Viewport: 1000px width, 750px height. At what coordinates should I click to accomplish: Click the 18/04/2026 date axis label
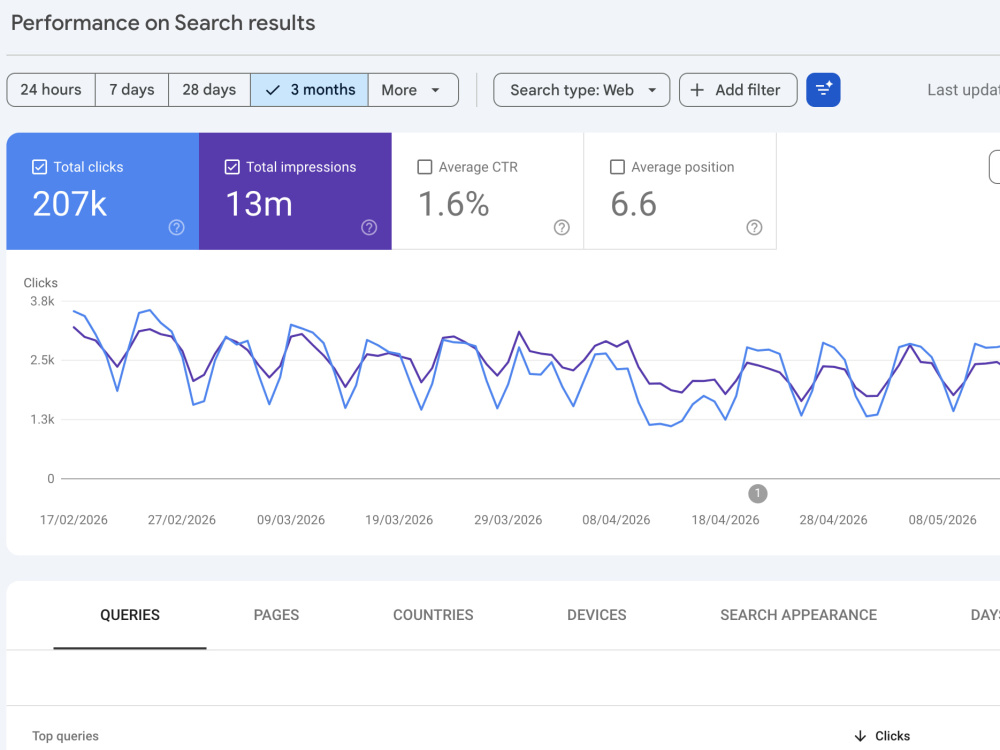coord(725,520)
